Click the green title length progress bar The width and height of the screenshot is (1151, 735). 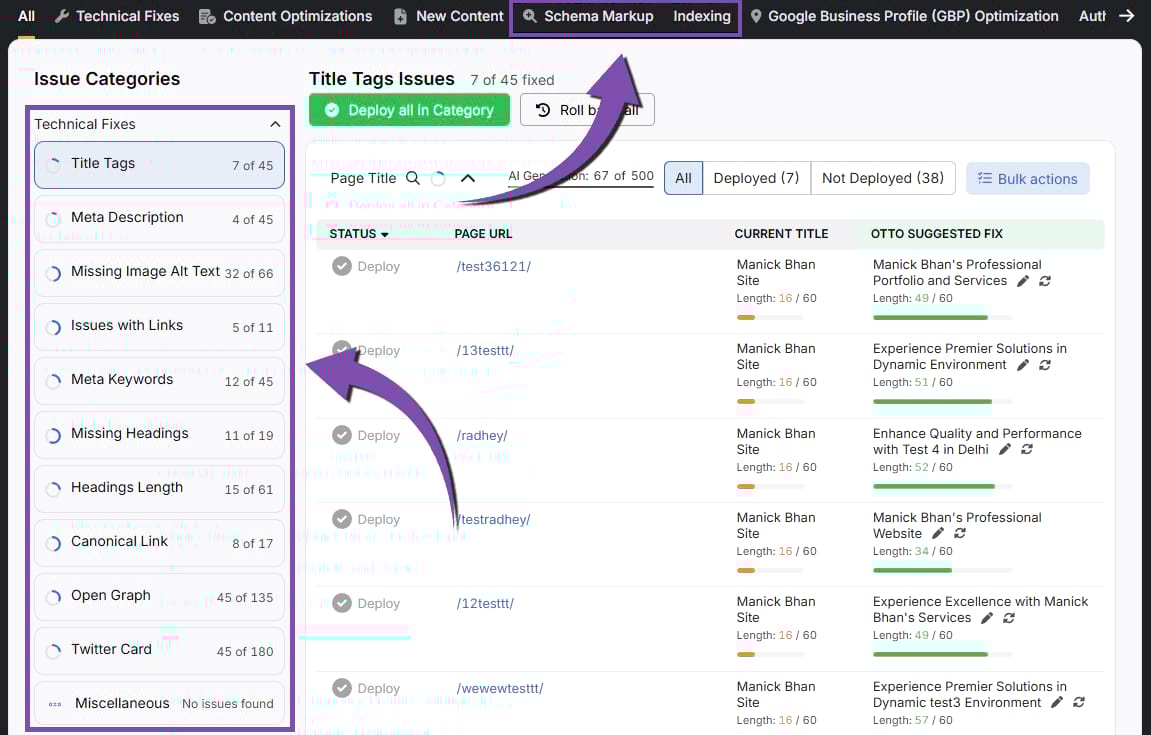(x=931, y=316)
